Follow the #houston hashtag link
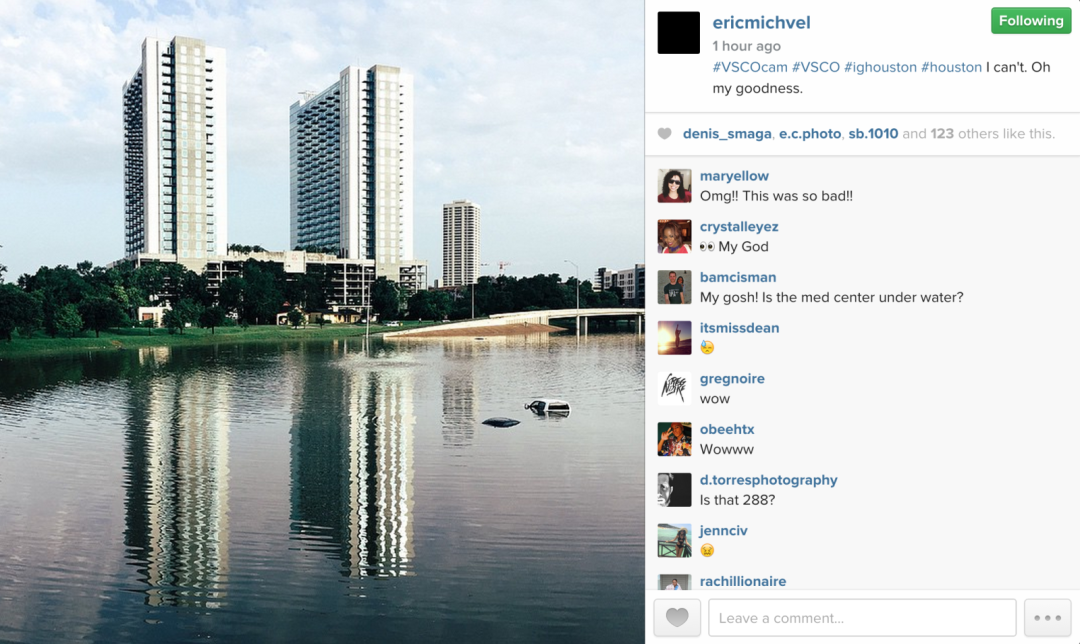1080x644 pixels. point(951,67)
